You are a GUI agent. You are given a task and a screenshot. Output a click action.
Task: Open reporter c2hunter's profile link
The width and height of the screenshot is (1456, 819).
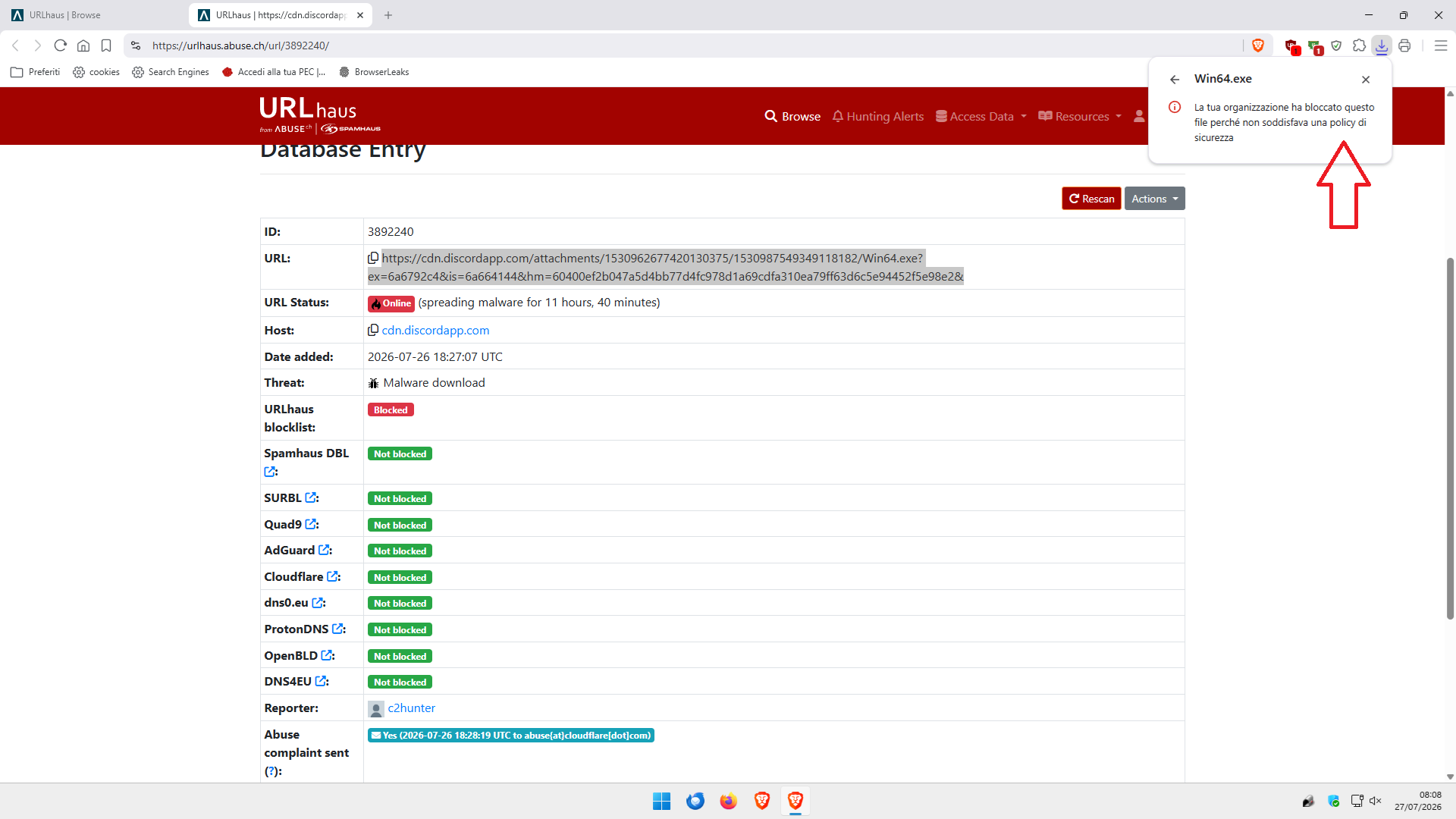click(411, 708)
